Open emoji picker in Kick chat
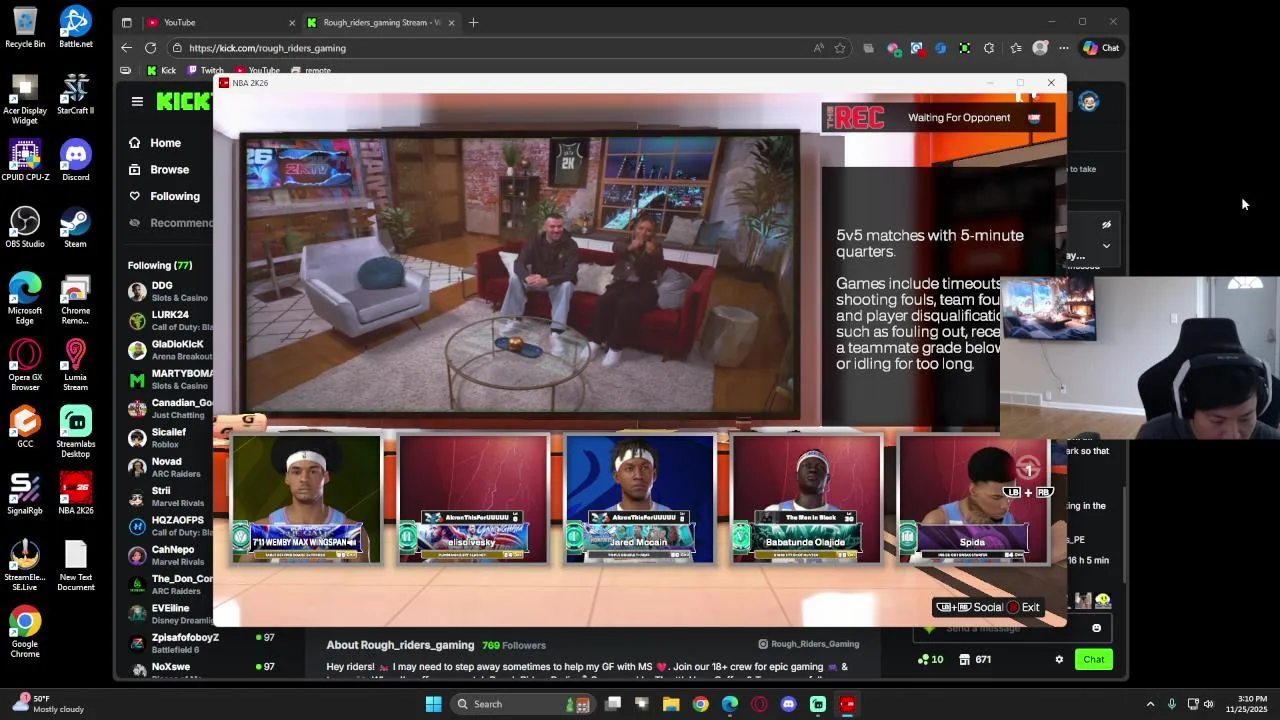Screen dimensions: 1280x720 point(1096,628)
